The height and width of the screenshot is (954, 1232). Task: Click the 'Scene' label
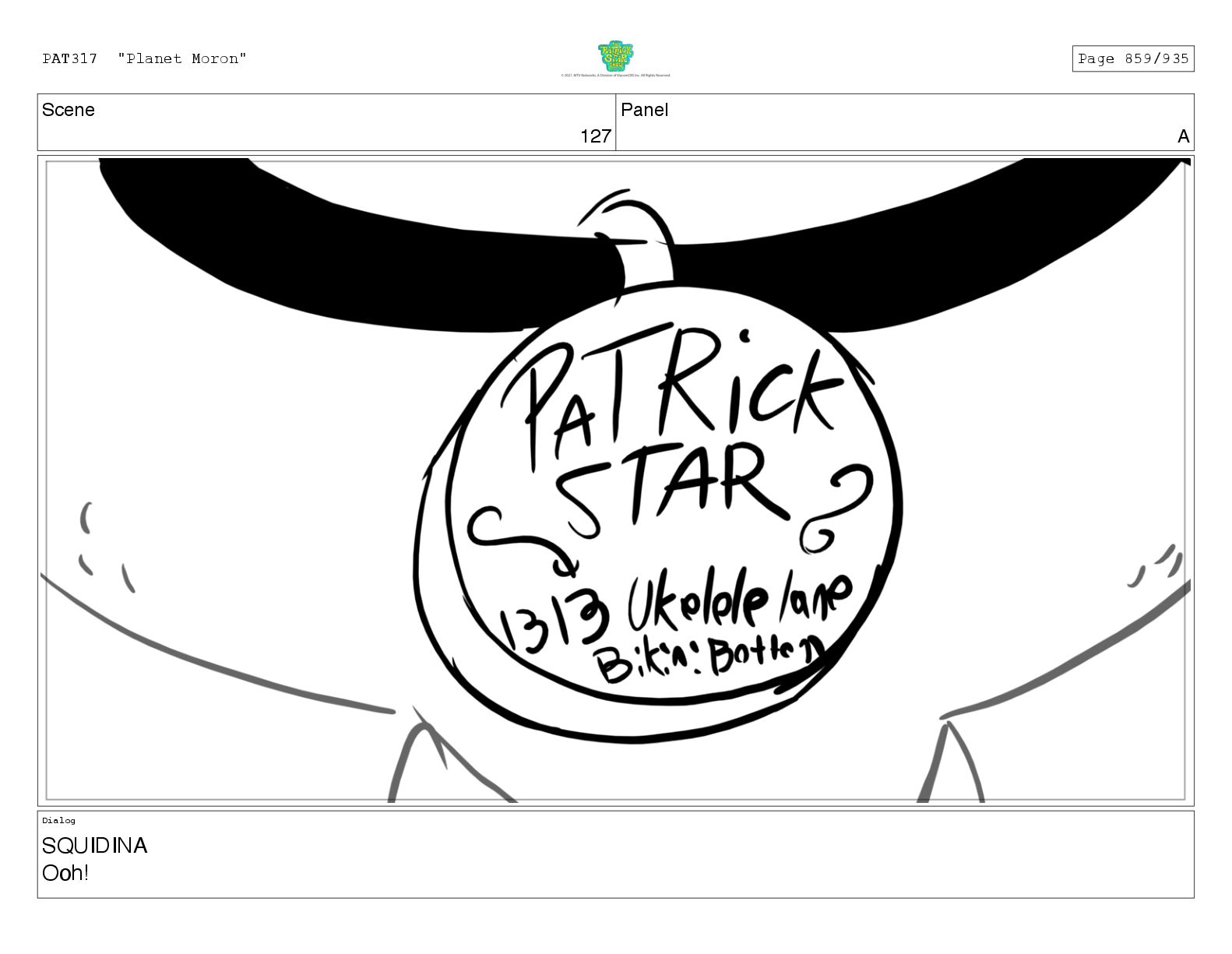click(69, 110)
